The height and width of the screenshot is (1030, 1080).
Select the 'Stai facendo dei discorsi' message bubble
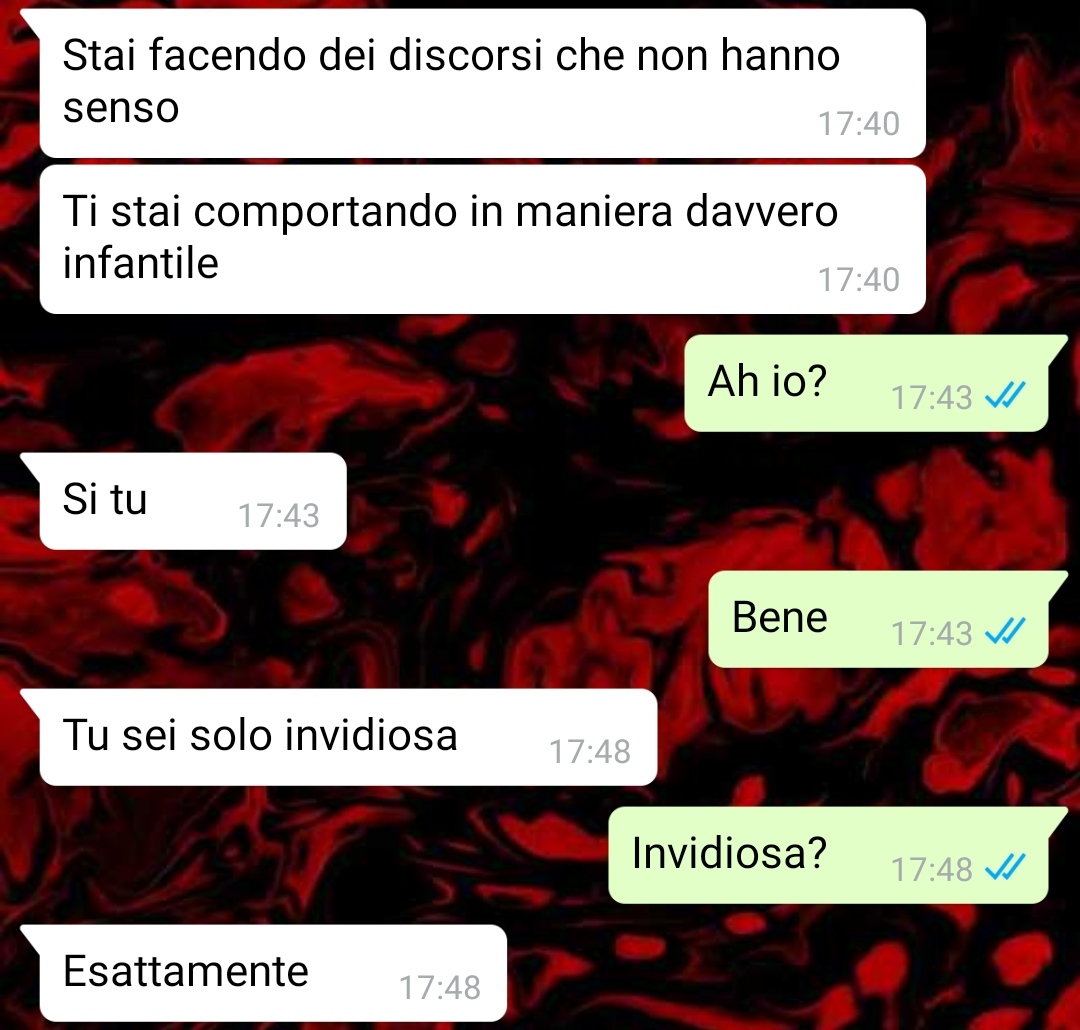click(x=482, y=83)
